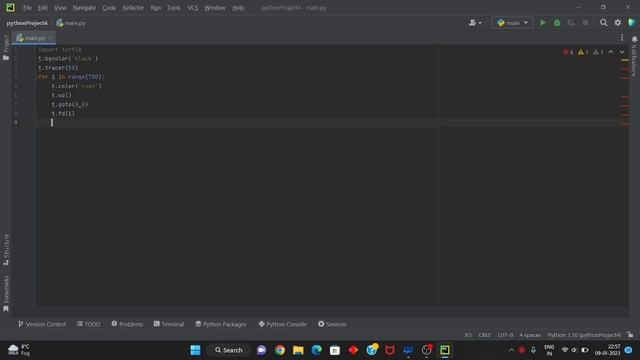
Task: Open the Python Console tool window
Action: 282,324
